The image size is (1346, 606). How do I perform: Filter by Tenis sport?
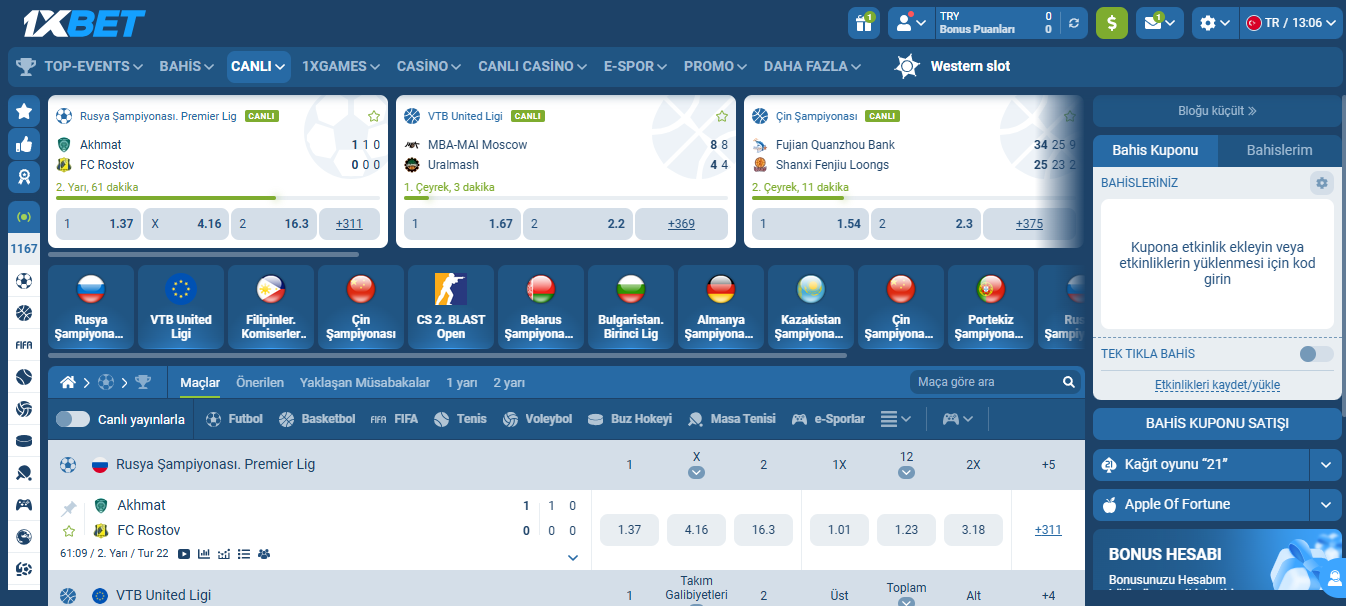461,419
